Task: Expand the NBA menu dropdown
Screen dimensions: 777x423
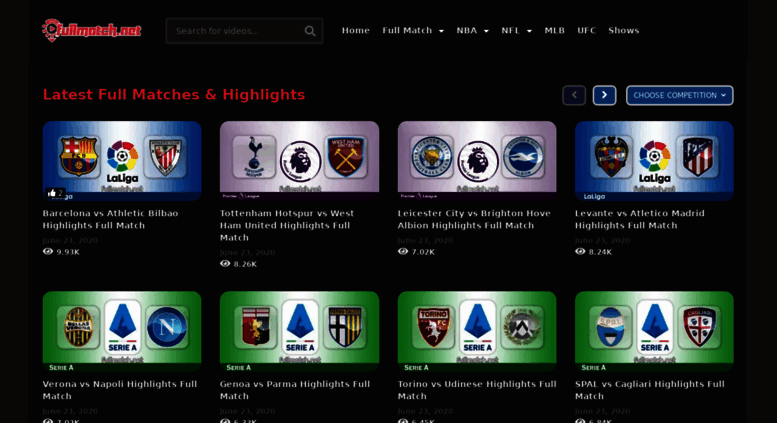Action: [472, 31]
